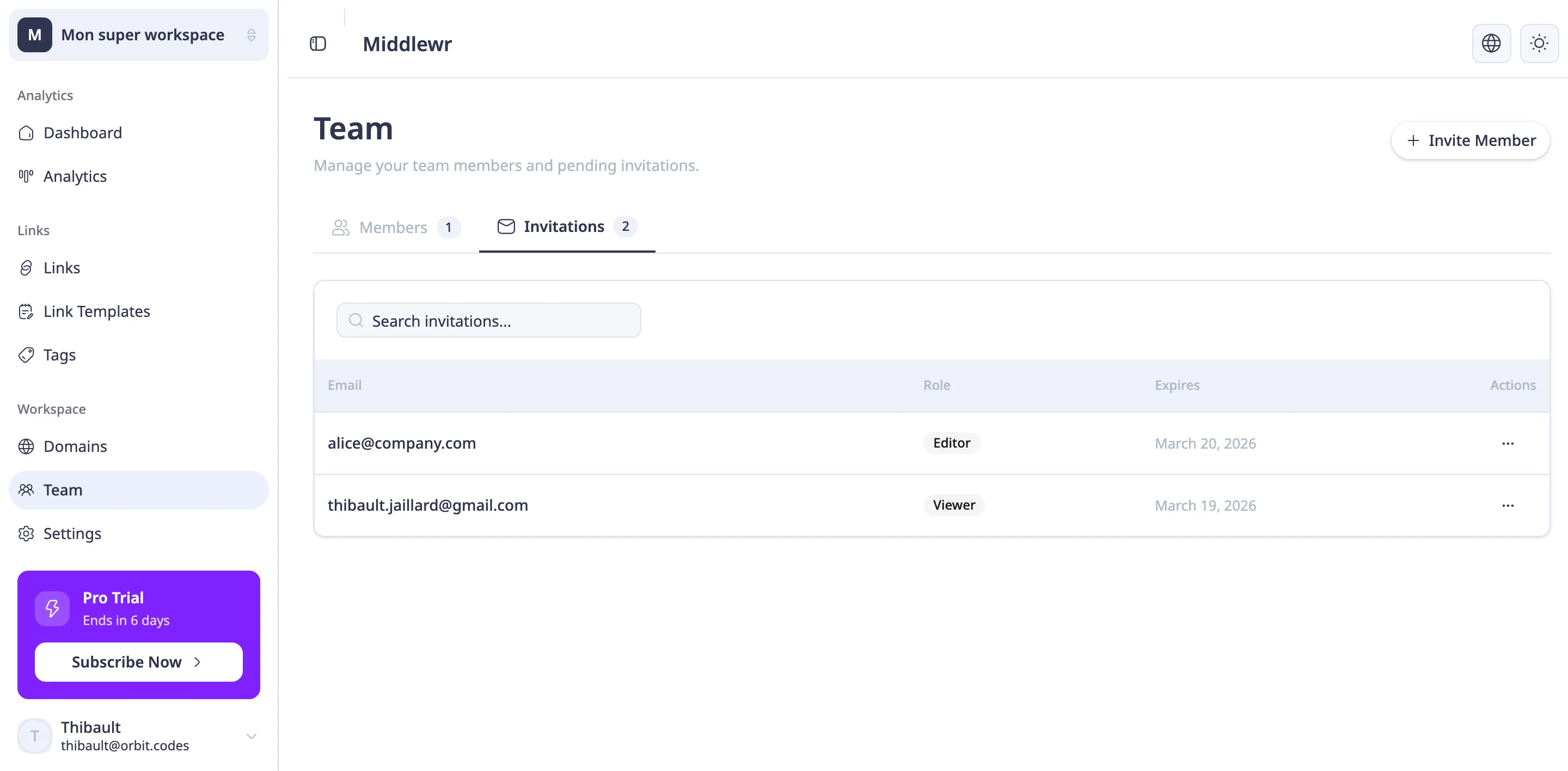This screenshot has height=771, width=1568.
Task: Select the Invitations tab
Action: (567, 227)
